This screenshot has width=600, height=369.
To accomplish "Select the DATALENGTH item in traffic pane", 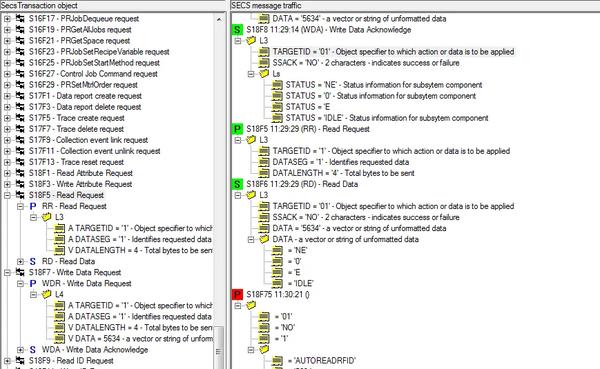I will point(343,173).
